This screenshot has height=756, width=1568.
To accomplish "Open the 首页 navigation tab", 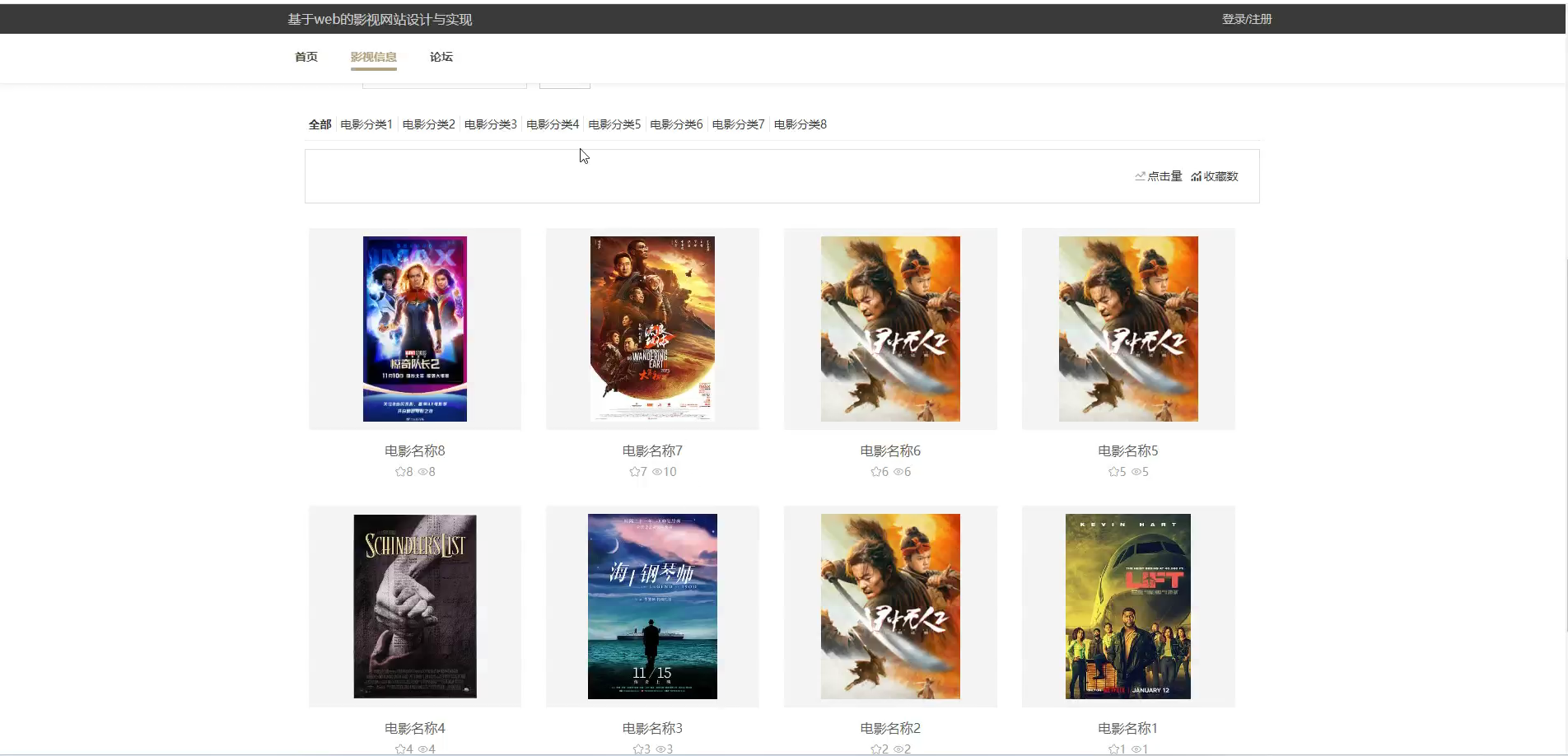I will pos(306,57).
